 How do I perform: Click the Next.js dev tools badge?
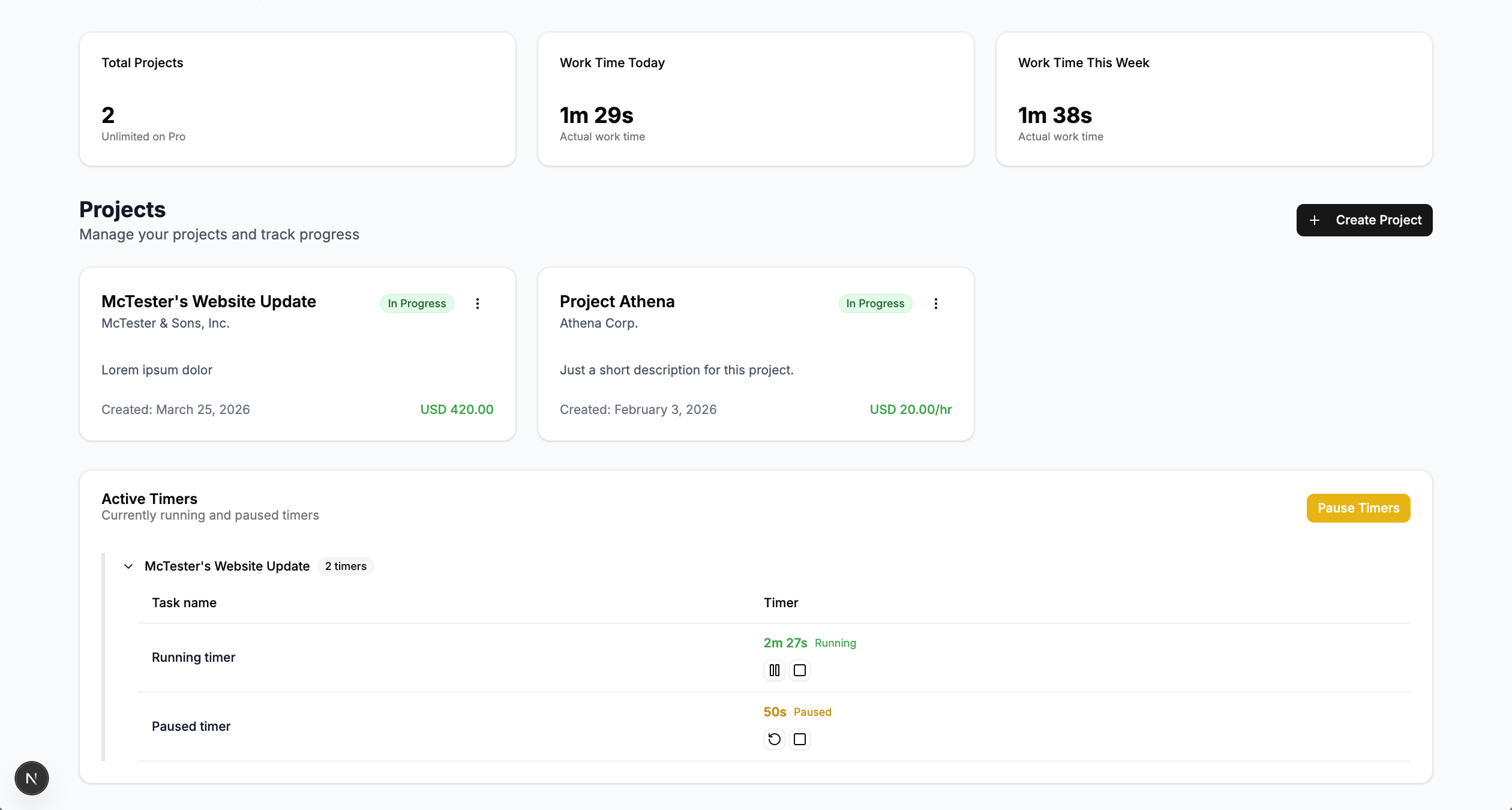pos(32,778)
